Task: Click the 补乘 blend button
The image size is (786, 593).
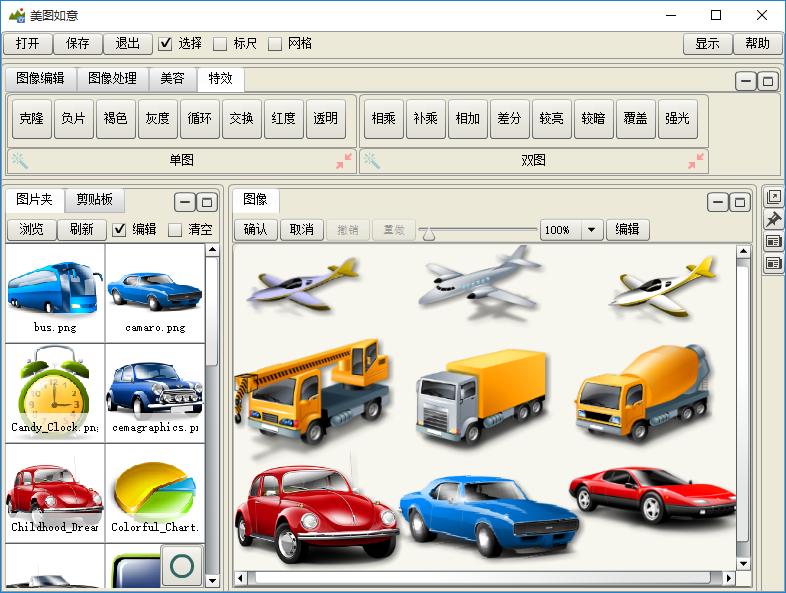Action: tap(426, 119)
